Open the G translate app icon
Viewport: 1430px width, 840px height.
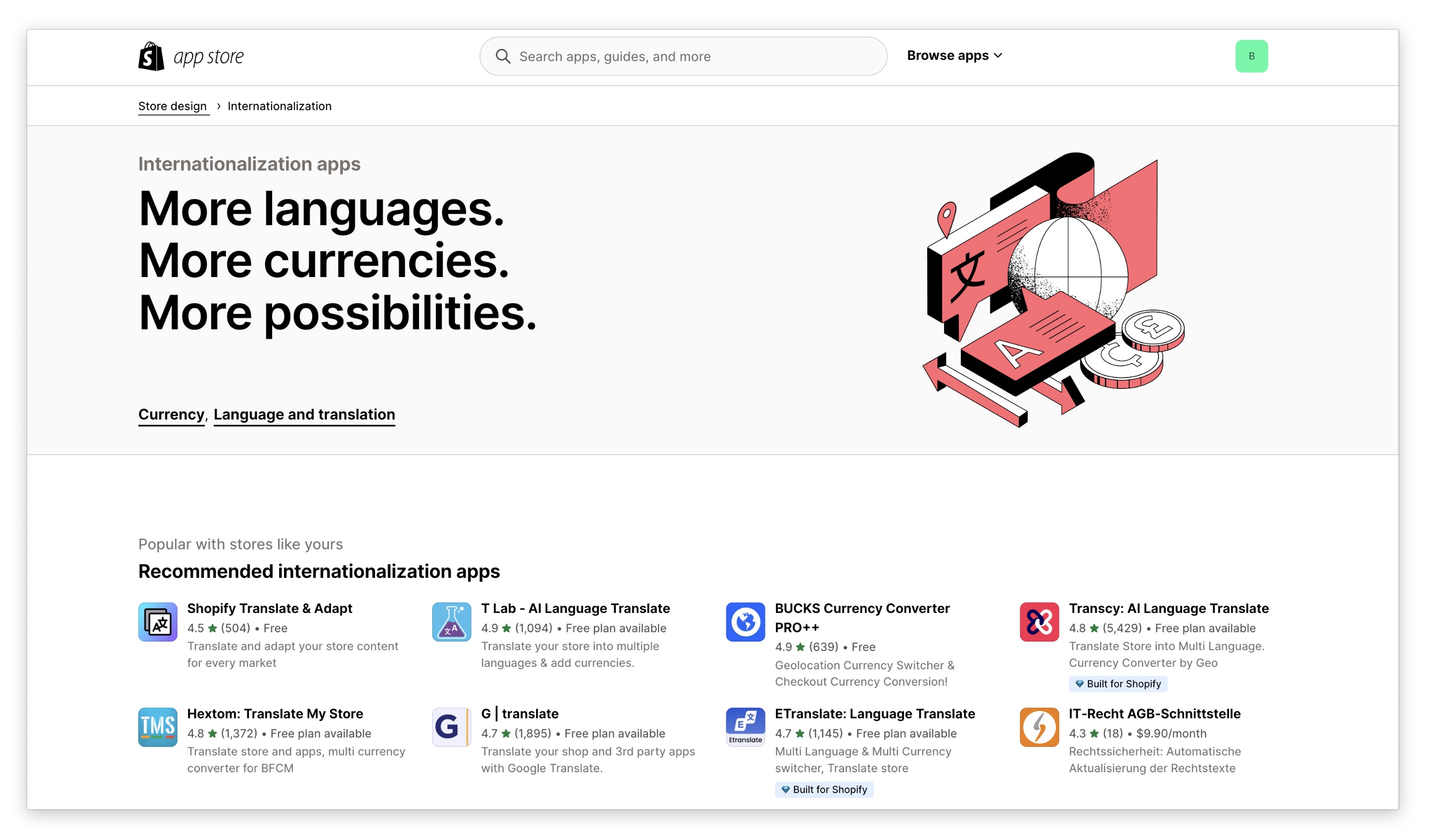coord(451,727)
